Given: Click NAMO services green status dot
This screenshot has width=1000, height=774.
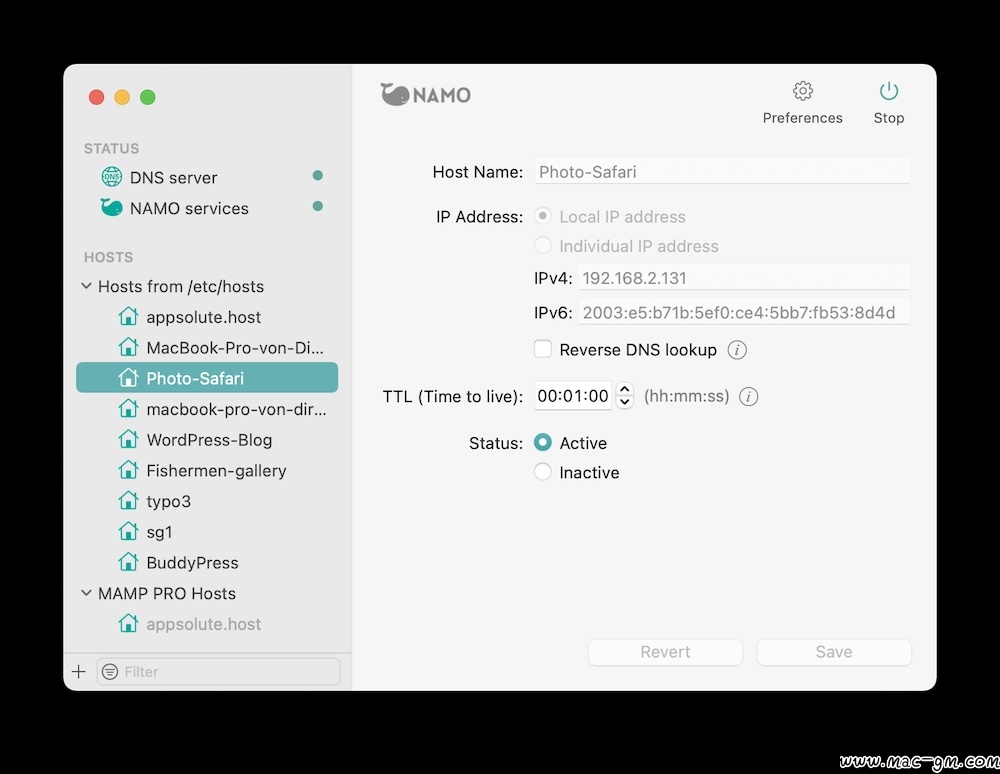Looking at the screenshot, I should click(x=318, y=206).
